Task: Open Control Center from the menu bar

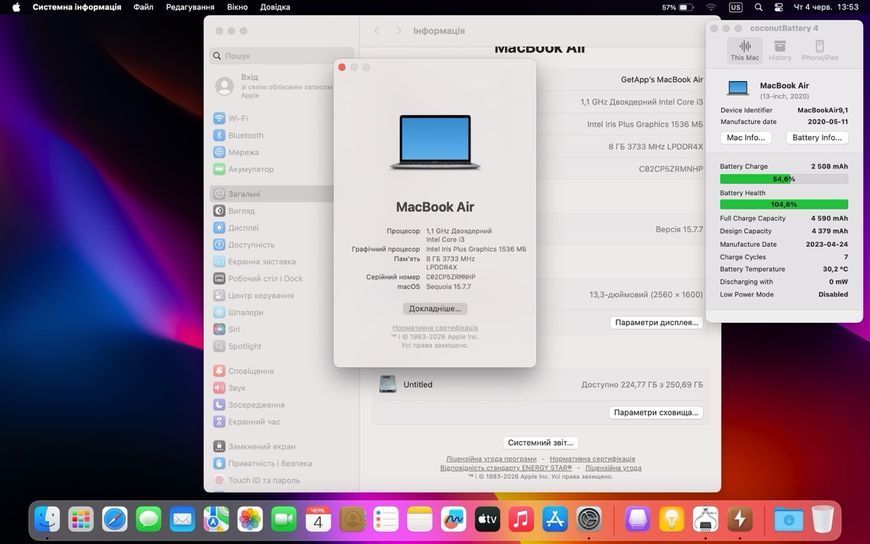Action: (x=779, y=7)
